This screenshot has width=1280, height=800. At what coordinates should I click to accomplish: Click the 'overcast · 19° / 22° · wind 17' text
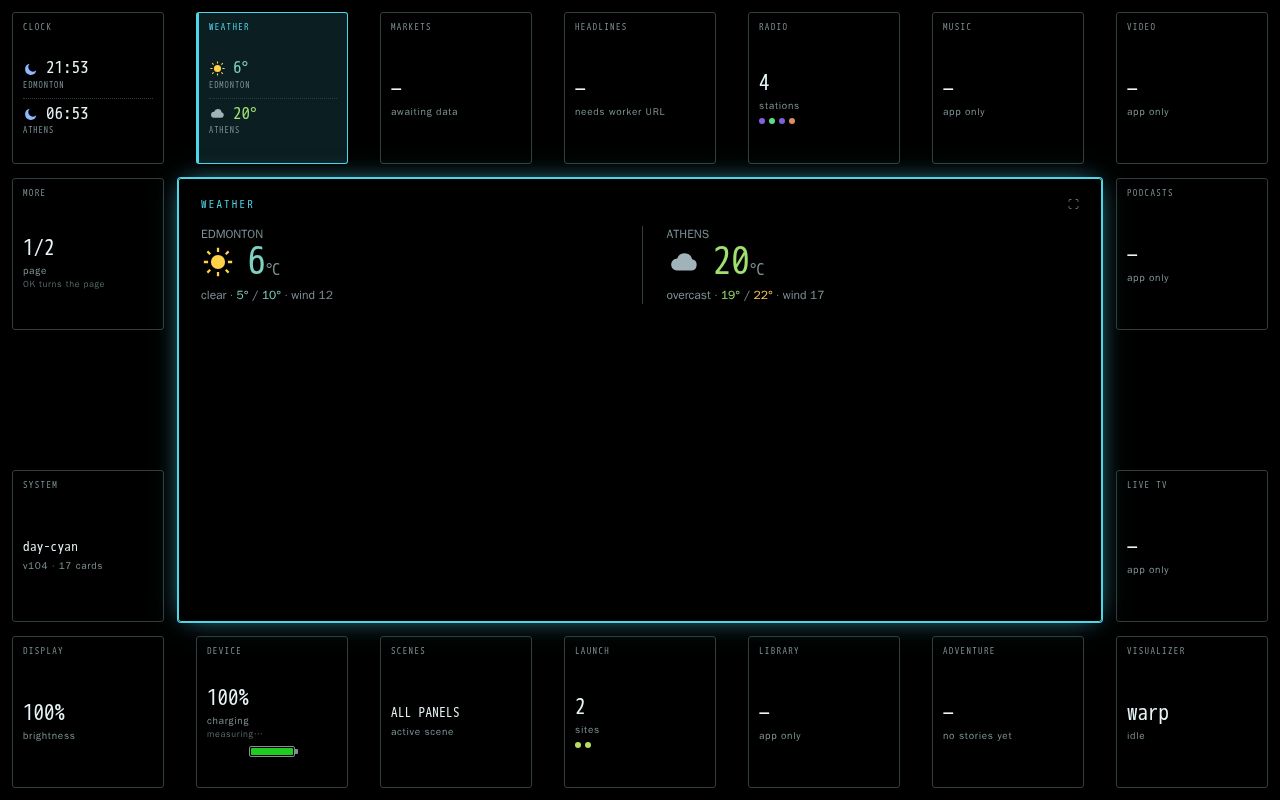(x=745, y=295)
